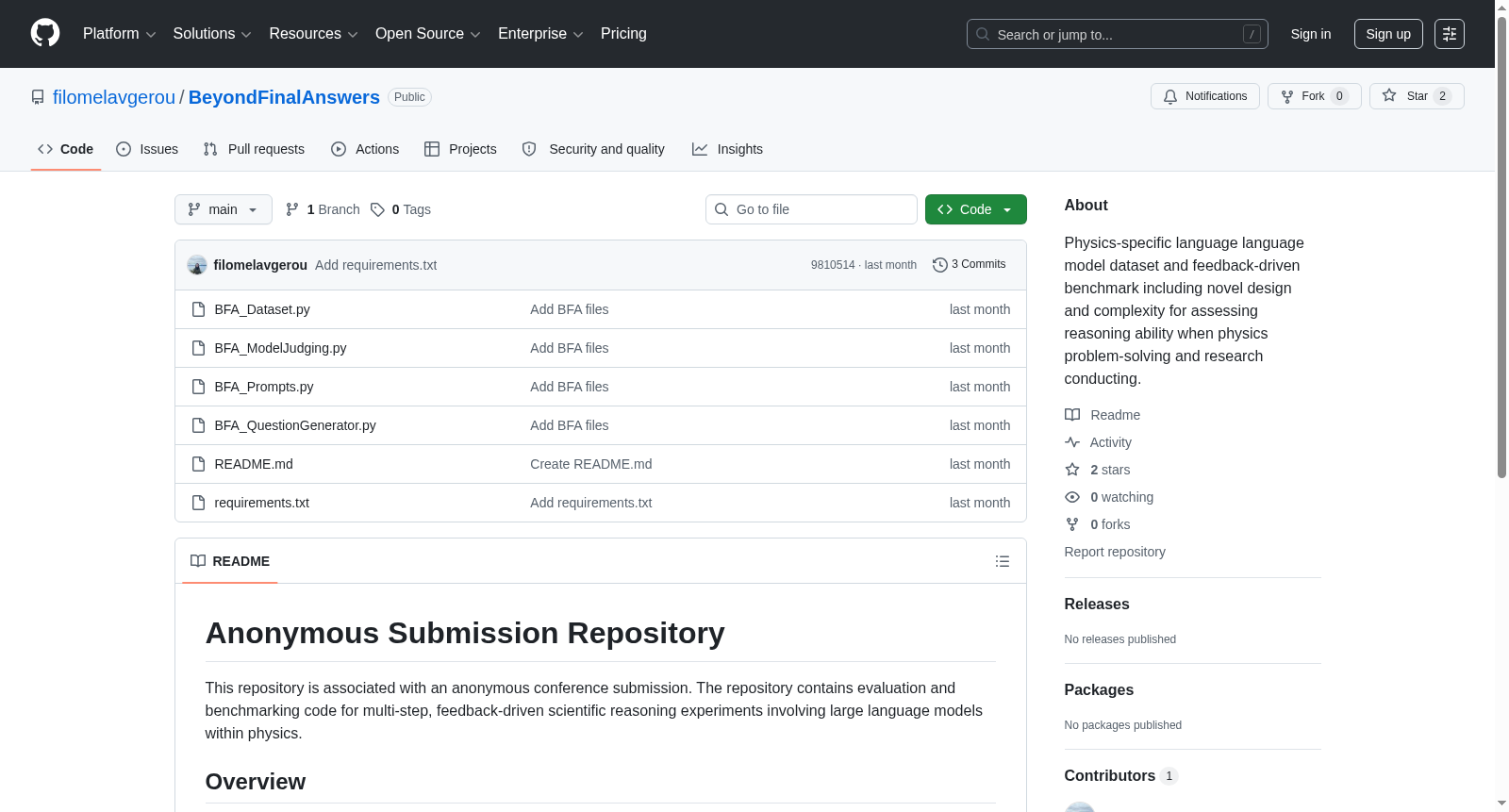Viewport: 1509px width, 812px height.
Task: Open the BFA_Dataset.py file
Action: click(x=262, y=309)
